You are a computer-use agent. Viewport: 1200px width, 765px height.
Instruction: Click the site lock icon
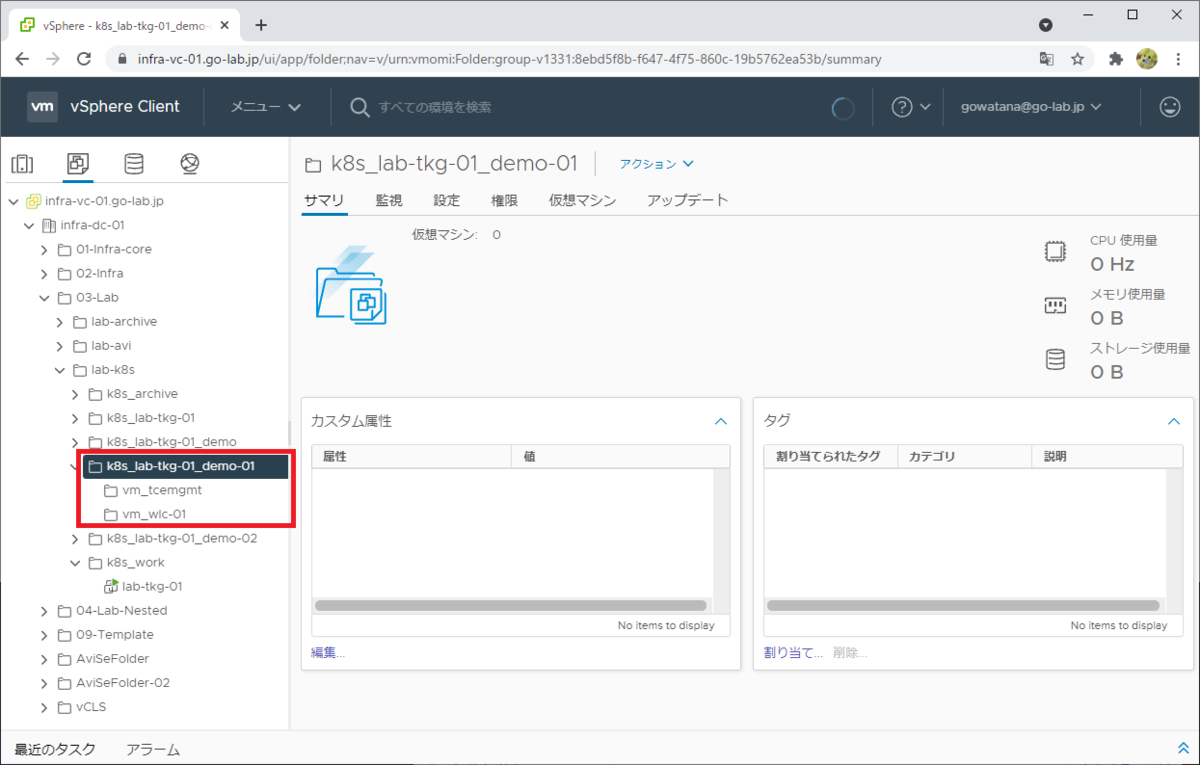point(123,59)
